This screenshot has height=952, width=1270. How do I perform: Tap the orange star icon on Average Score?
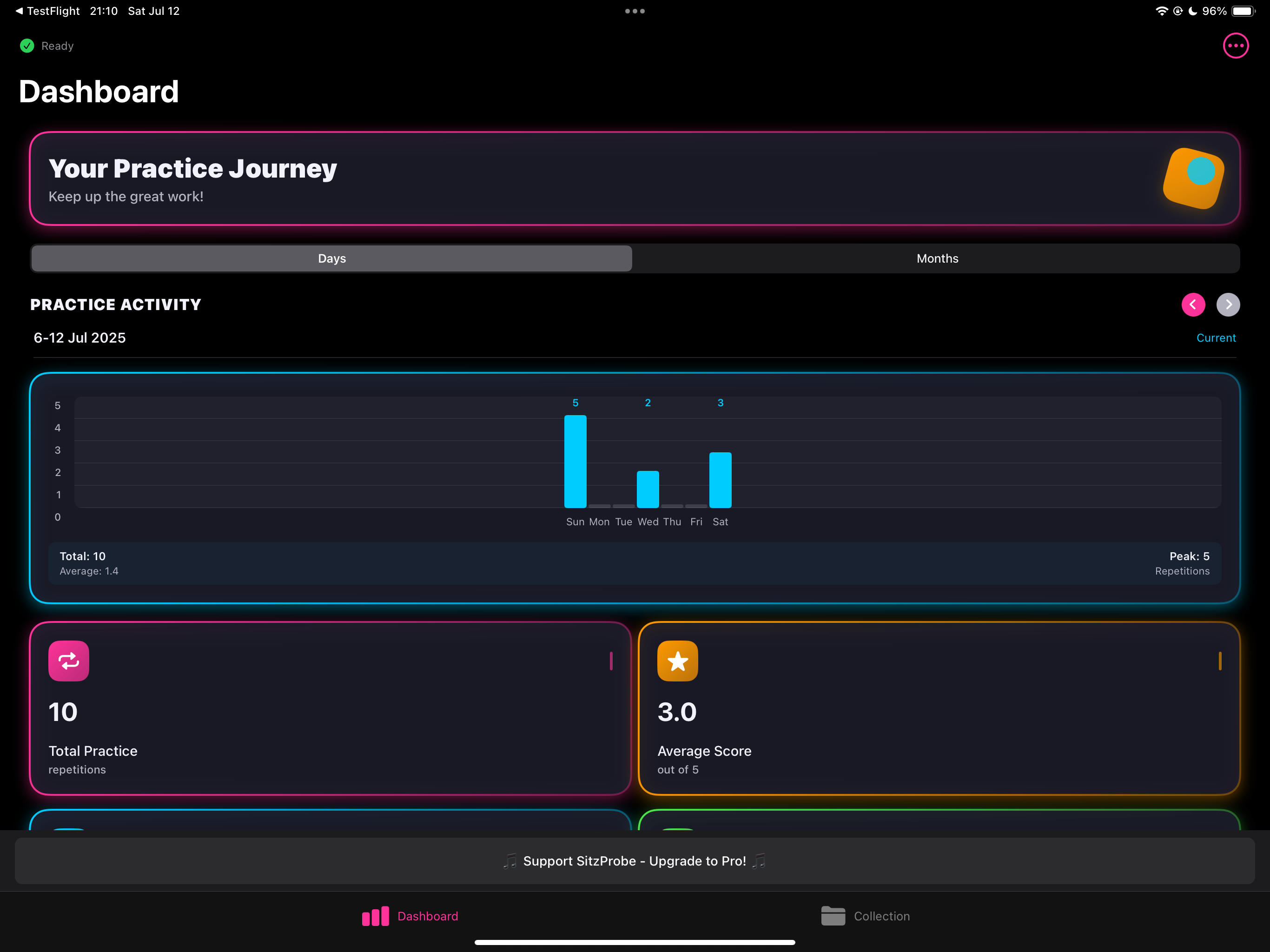[677, 661]
